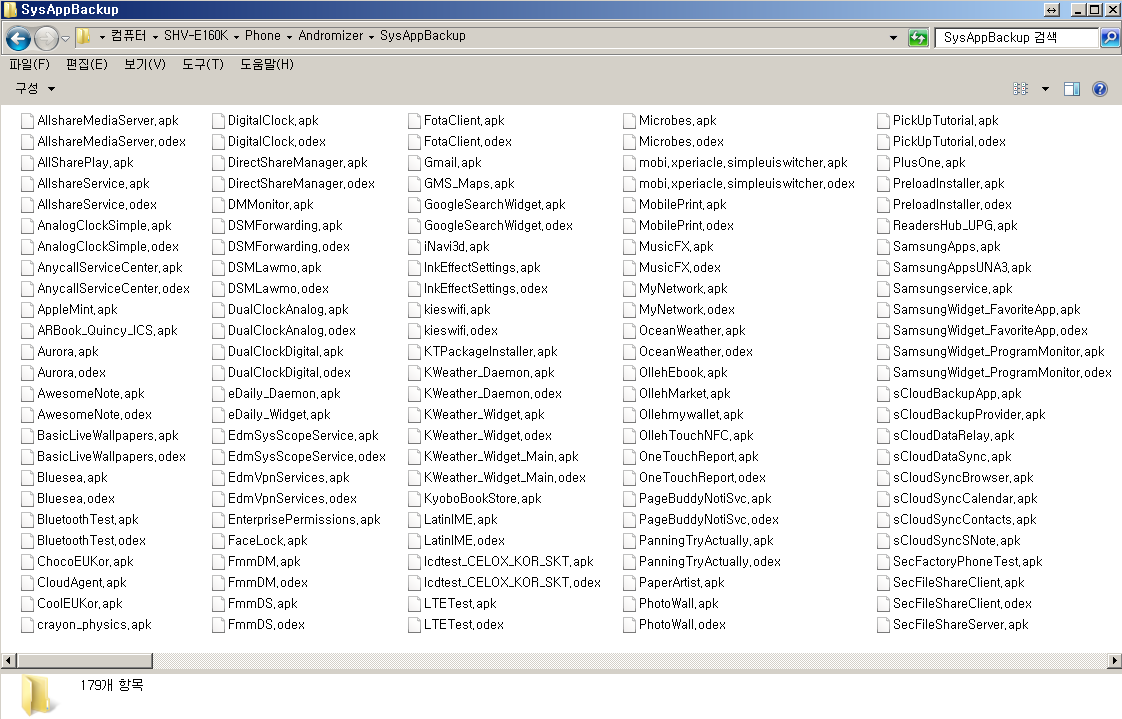Expand the address bar history dropdown

[x=893, y=38]
